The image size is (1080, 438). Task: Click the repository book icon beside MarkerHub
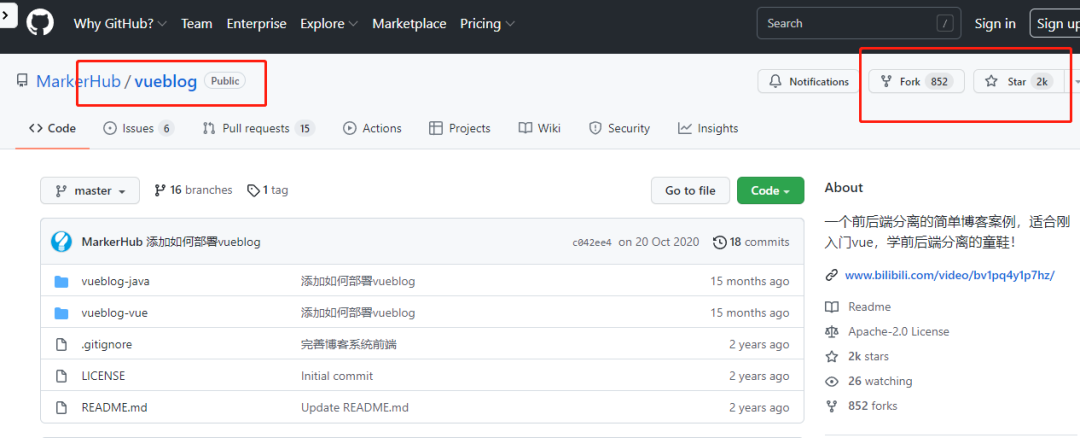coord(23,81)
